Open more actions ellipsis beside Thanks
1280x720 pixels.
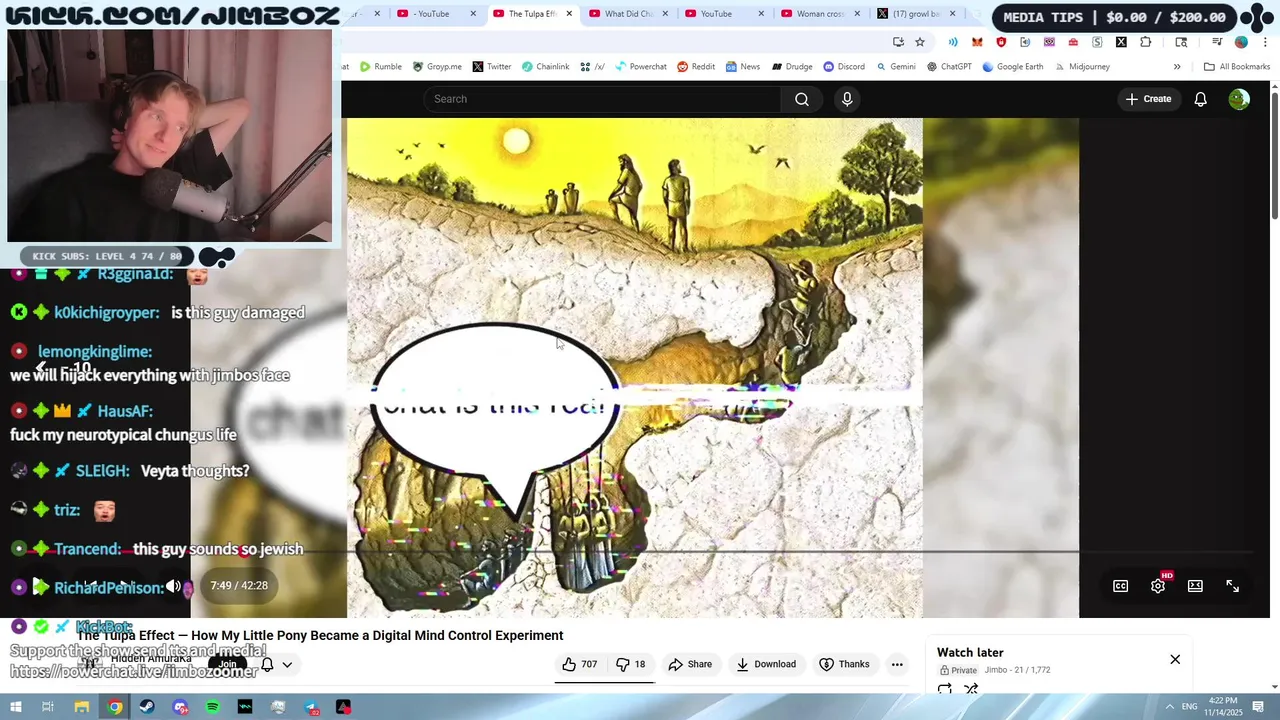tap(897, 664)
